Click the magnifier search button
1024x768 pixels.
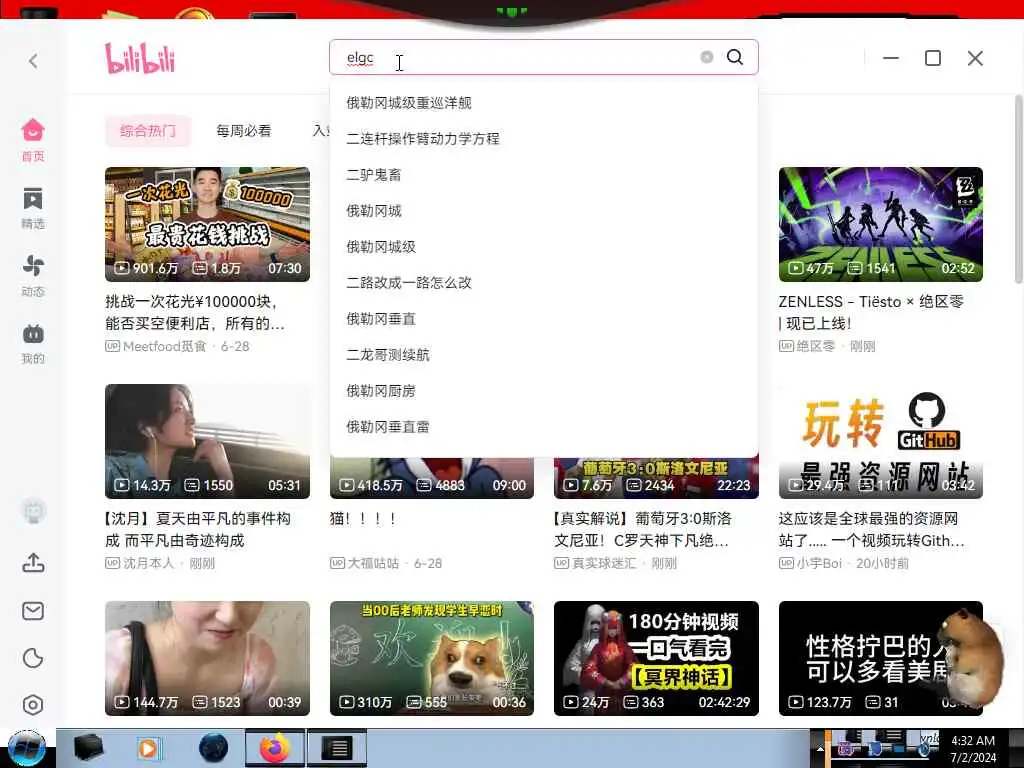pos(735,57)
